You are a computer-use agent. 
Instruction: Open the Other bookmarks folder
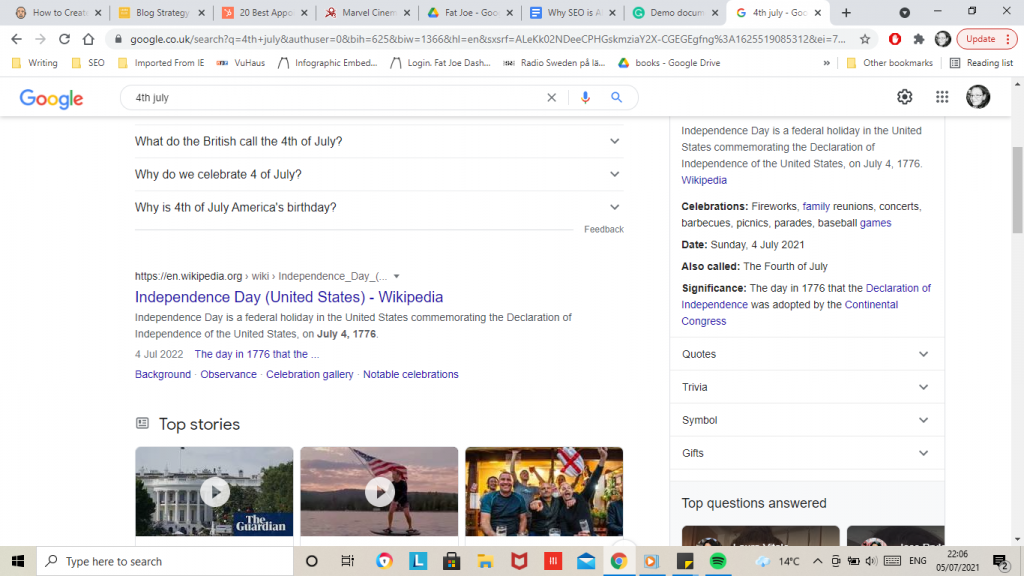click(x=889, y=63)
